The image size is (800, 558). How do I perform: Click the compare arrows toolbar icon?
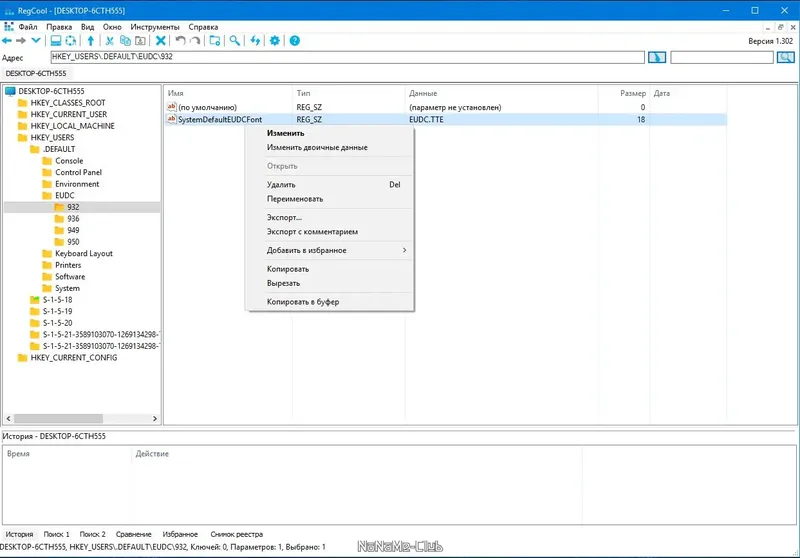(255, 41)
